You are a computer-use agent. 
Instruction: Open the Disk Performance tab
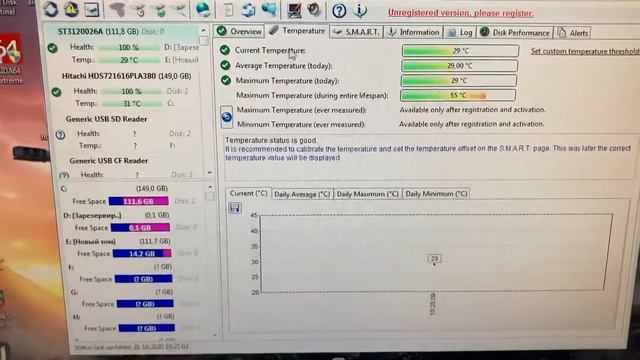pos(515,32)
